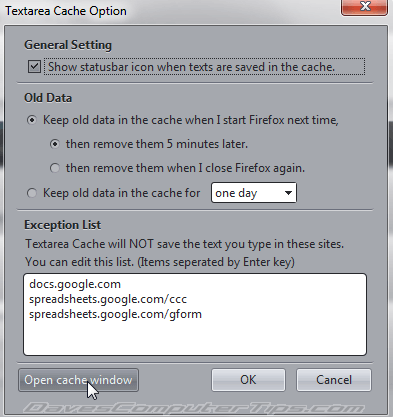Cancel the option dialog
The image size is (393, 417).
pyautogui.click(x=334, y=380)
